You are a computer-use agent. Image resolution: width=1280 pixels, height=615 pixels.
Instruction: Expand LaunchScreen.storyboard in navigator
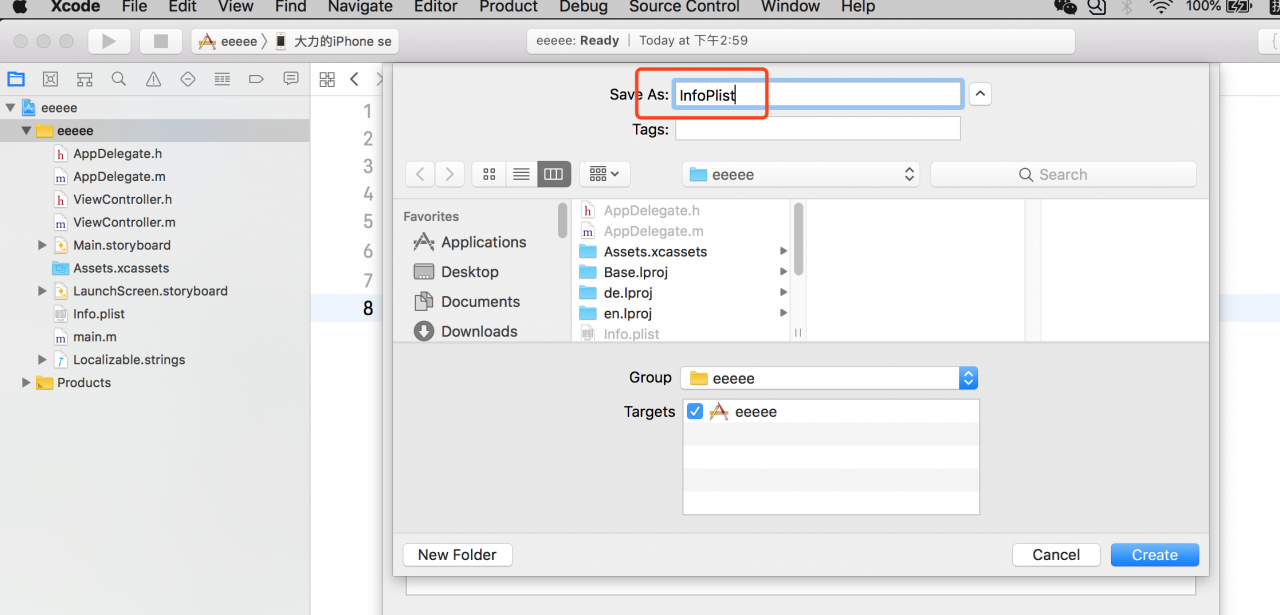click(42, 291)
